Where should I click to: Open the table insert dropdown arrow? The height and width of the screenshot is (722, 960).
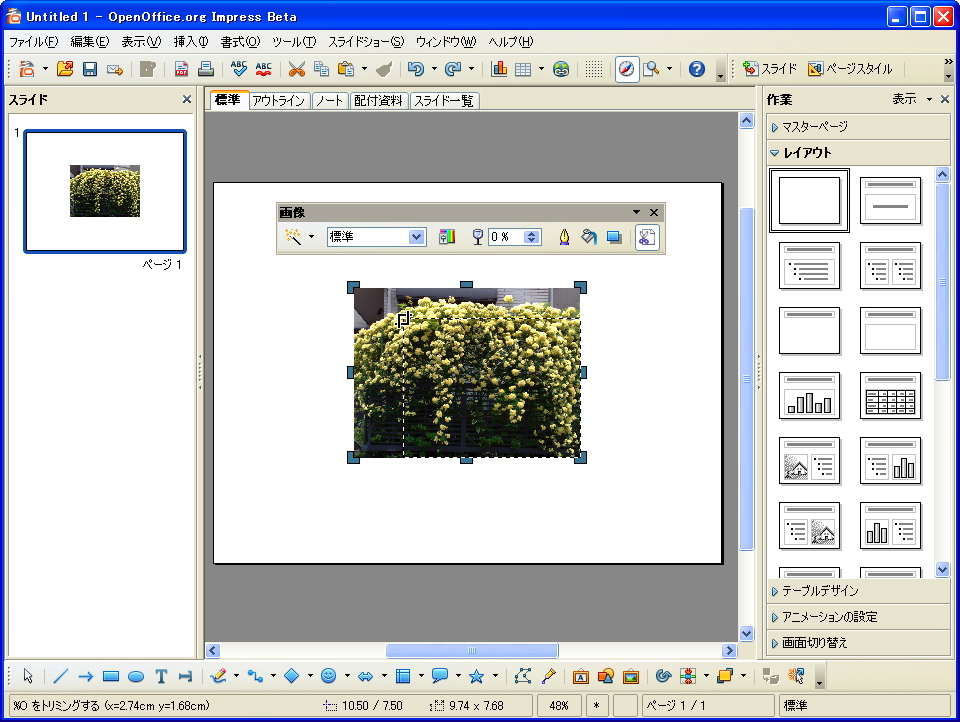tap(541, 69)
